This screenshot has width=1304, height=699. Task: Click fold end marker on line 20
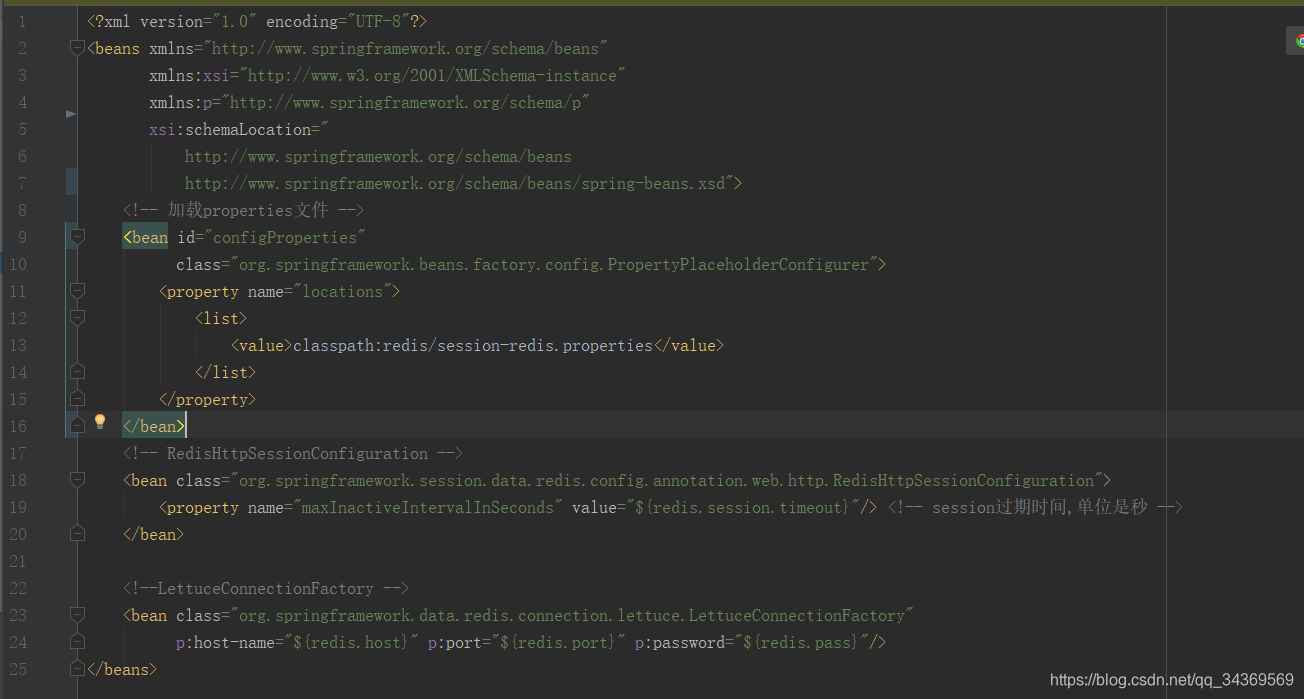77,534
